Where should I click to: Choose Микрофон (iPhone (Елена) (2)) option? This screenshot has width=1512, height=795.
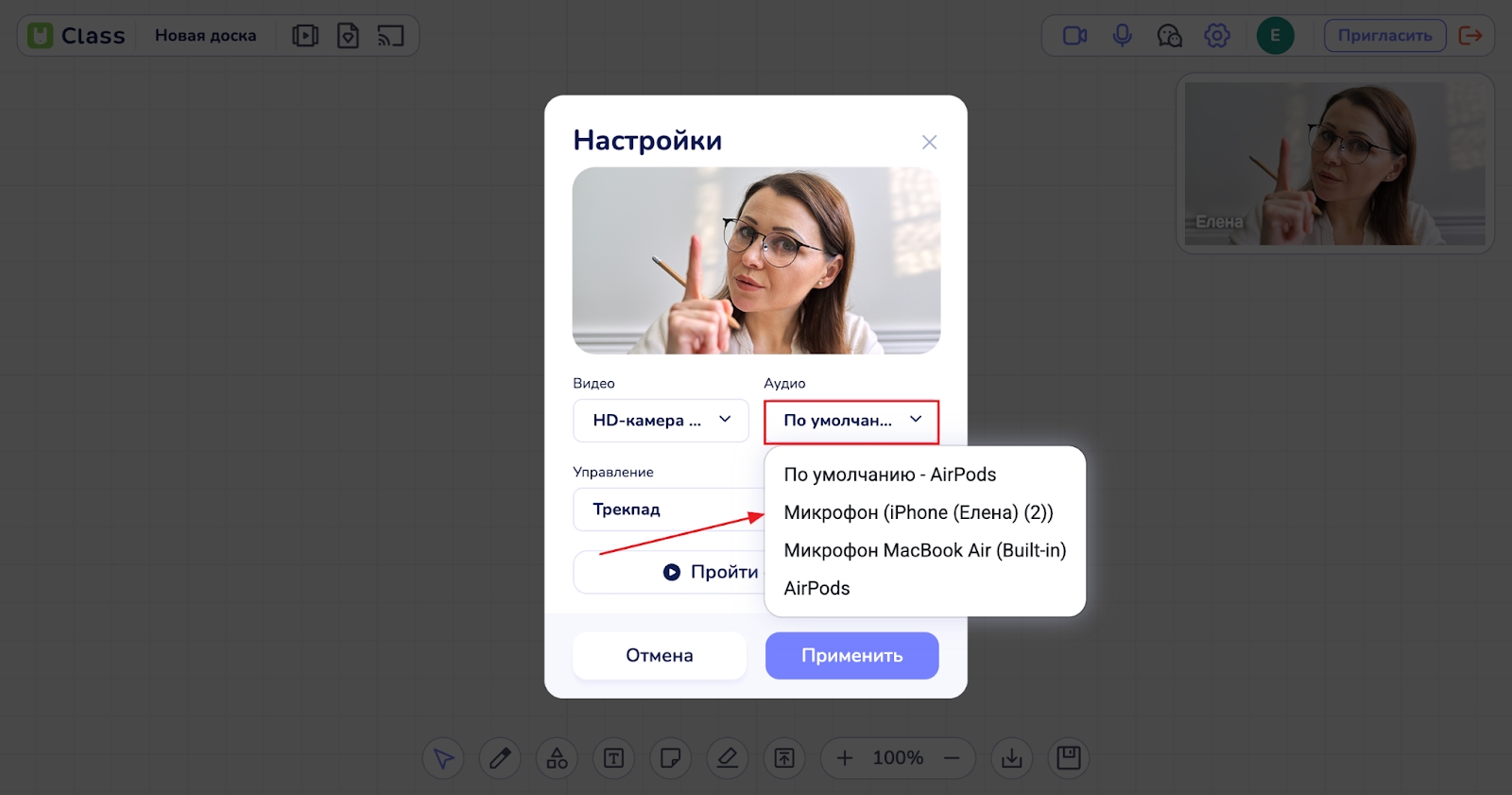918,512
